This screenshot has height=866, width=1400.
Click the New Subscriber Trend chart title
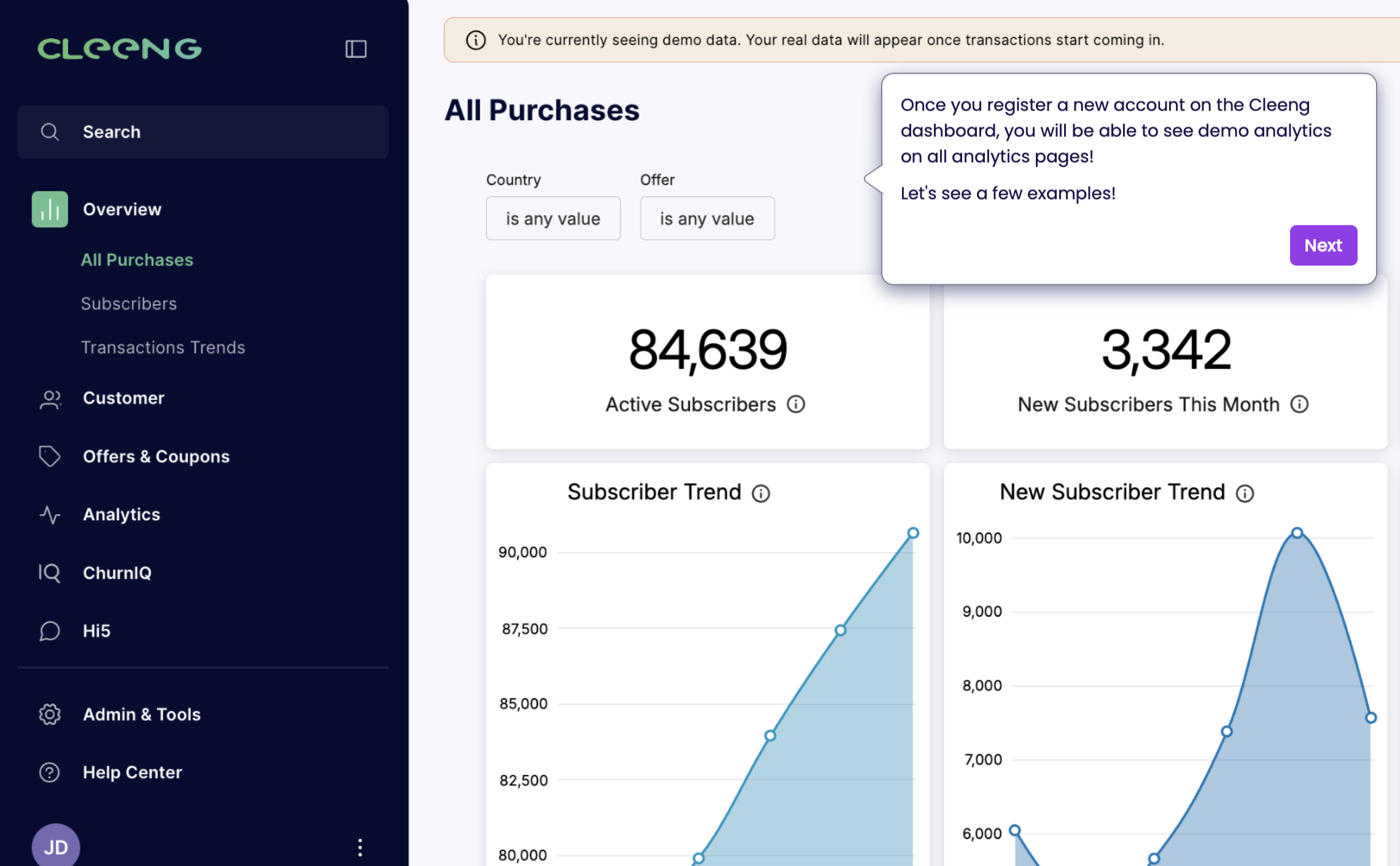tap(1112, 492)
